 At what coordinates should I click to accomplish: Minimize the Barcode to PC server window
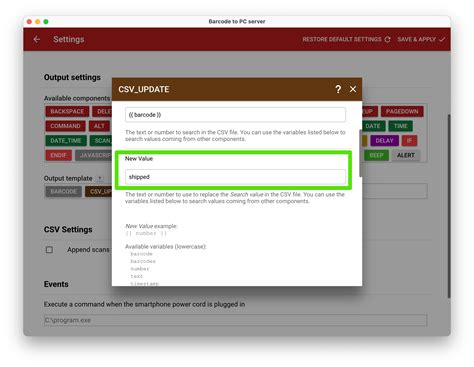pyautogui.click(x=38, y=22)
